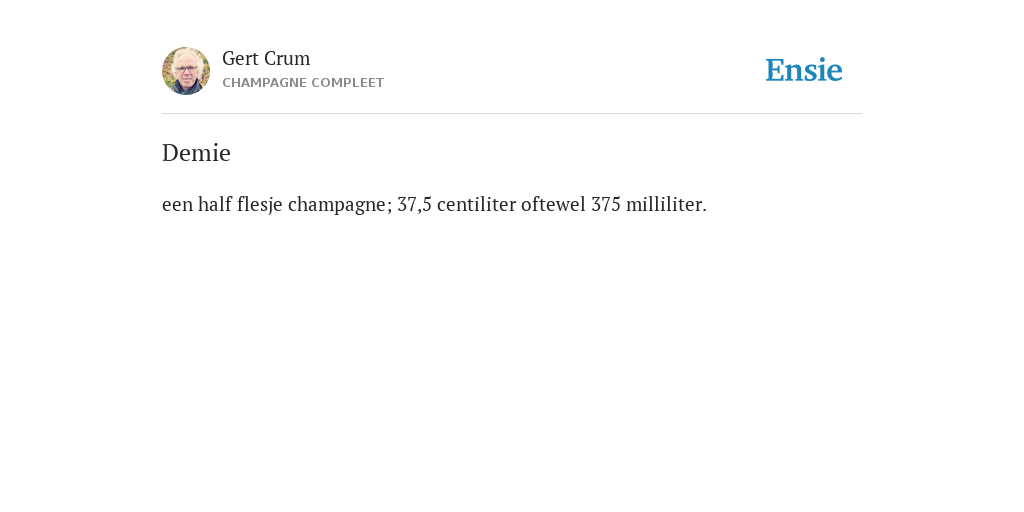Open the Ensie logo link

tap(804, 70)
